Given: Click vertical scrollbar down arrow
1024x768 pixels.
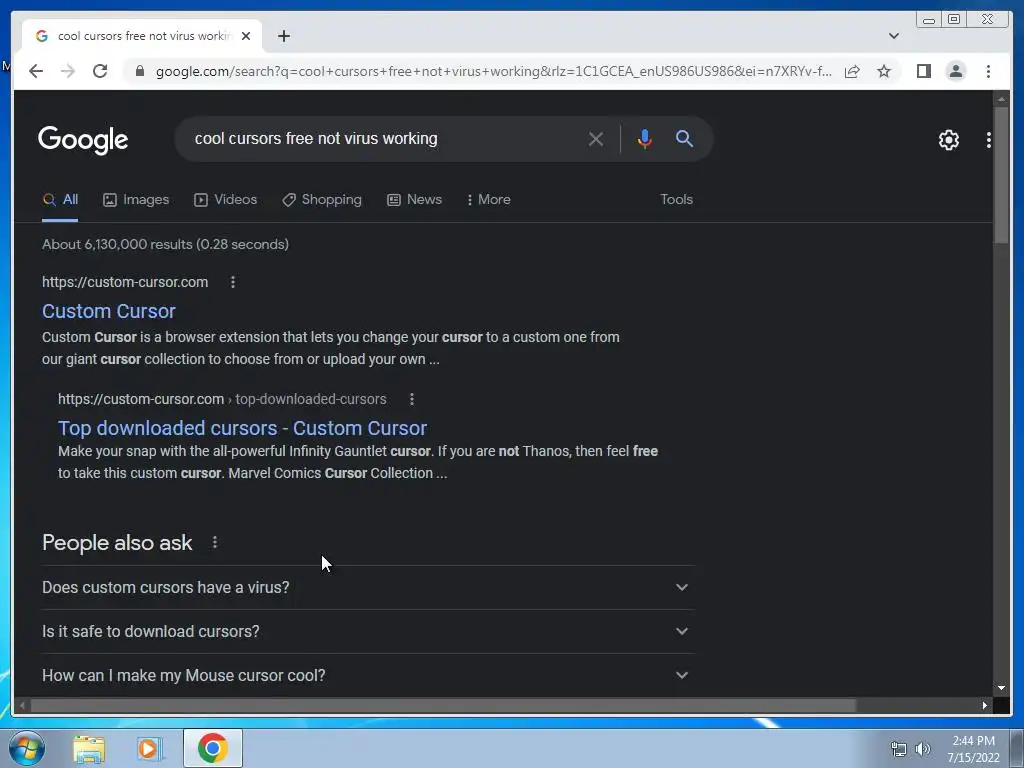Looking at the screenshot, I should [x=1001, y=688].
